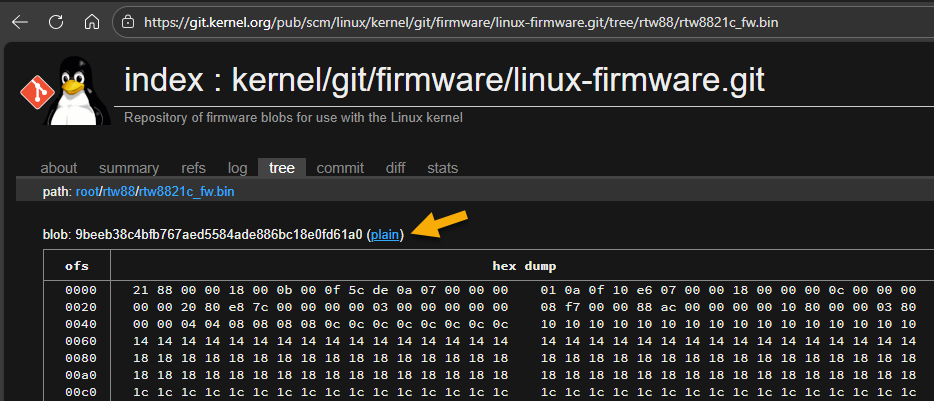Viewport: 934px width, 401px height.
Task: Open the diff tab
Action: 396,168
